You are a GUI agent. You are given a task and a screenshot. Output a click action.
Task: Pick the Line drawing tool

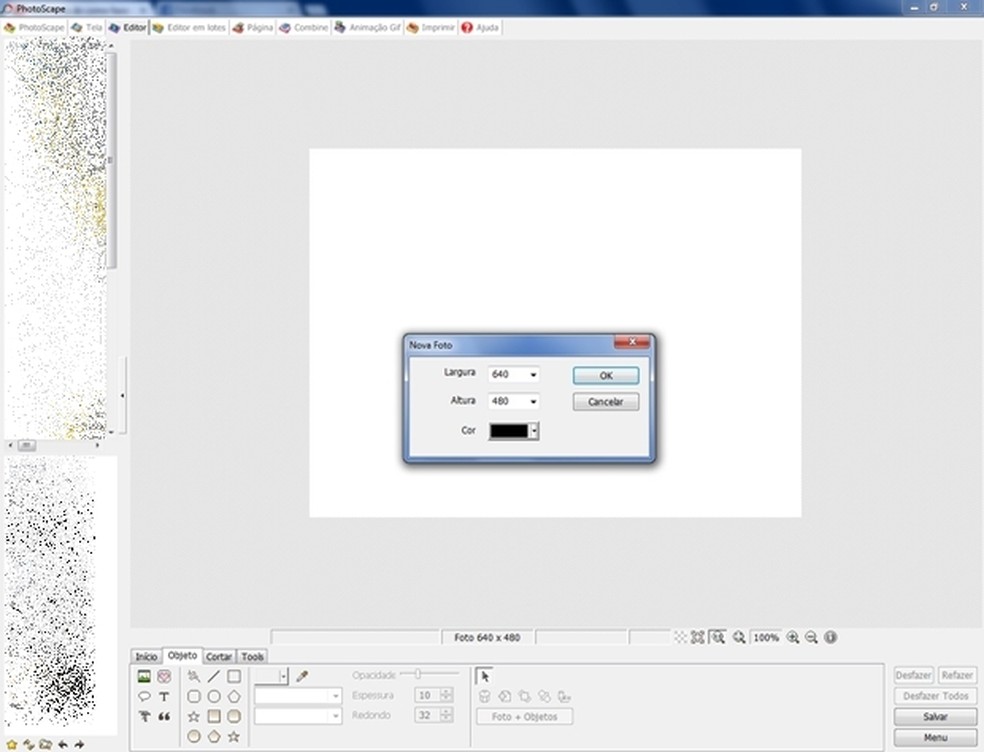(x=214, y=676)
